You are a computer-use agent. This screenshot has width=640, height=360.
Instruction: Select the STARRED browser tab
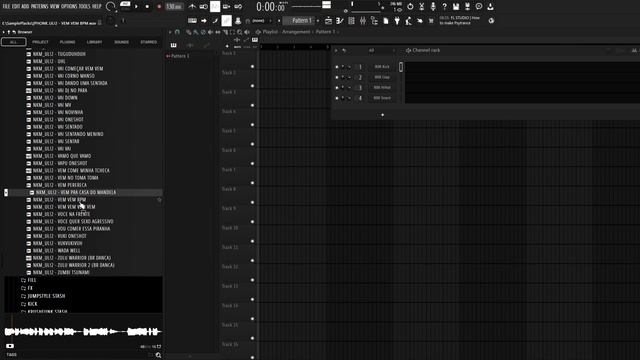pyautogui.click(x=149, y=42)
